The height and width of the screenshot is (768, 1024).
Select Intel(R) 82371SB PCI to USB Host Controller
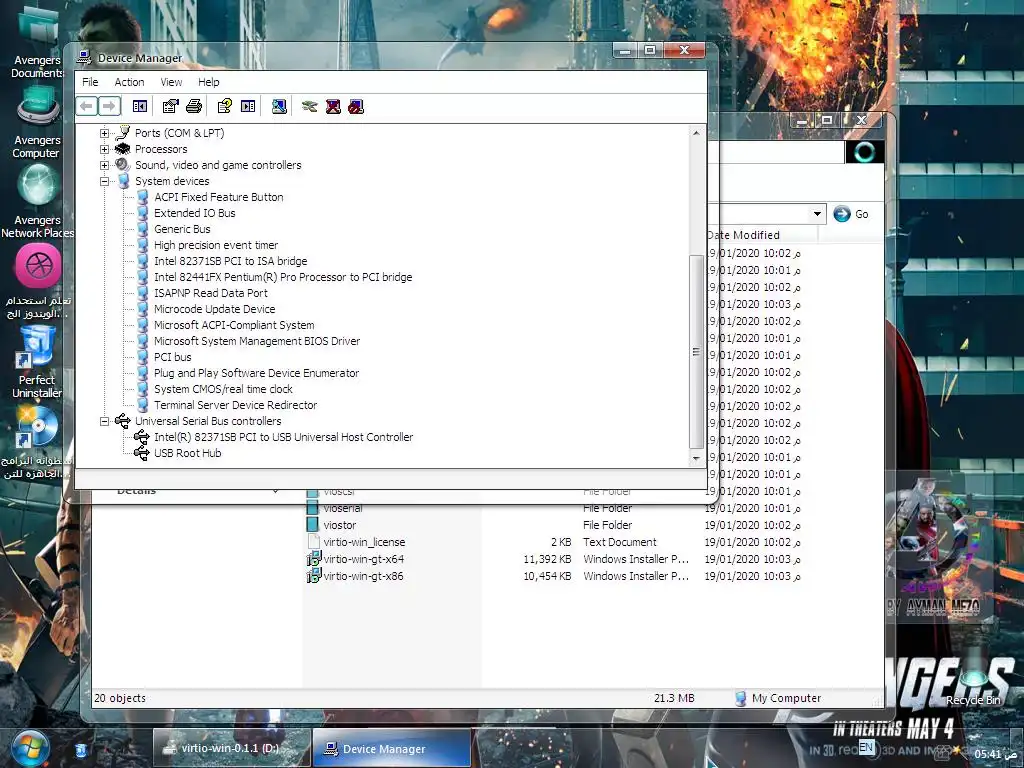[x=283, y=437]
